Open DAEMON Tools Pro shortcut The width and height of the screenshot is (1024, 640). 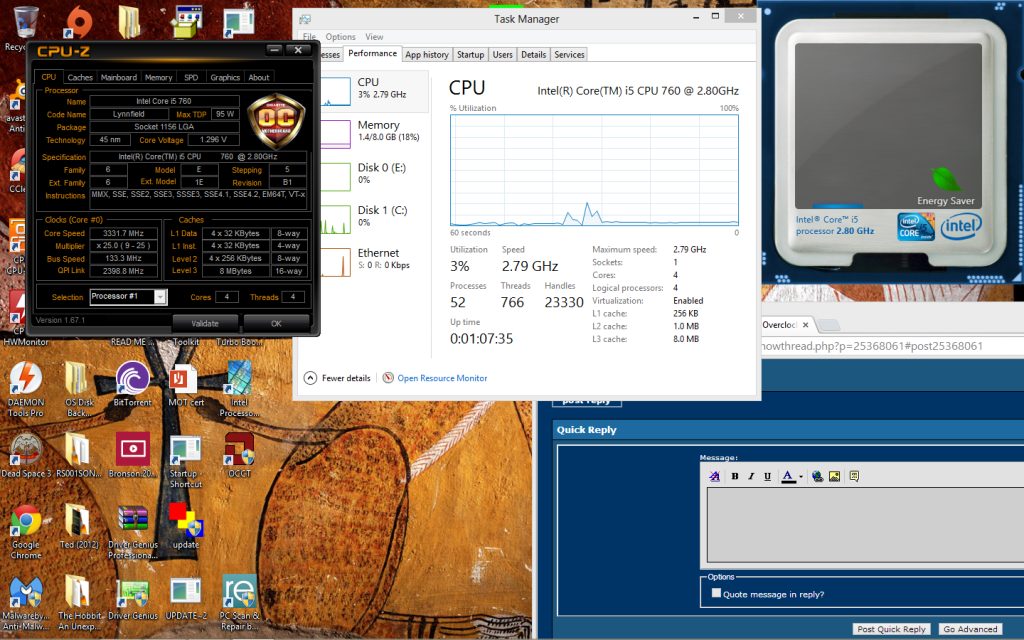point(25,378)
